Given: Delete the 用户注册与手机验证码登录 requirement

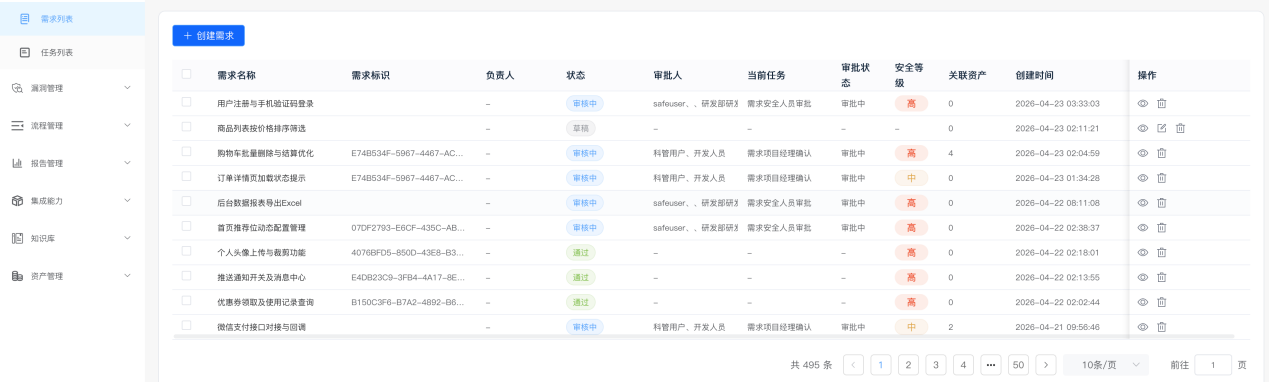Looking at the screenshot, I should [x=1161, y=103].
